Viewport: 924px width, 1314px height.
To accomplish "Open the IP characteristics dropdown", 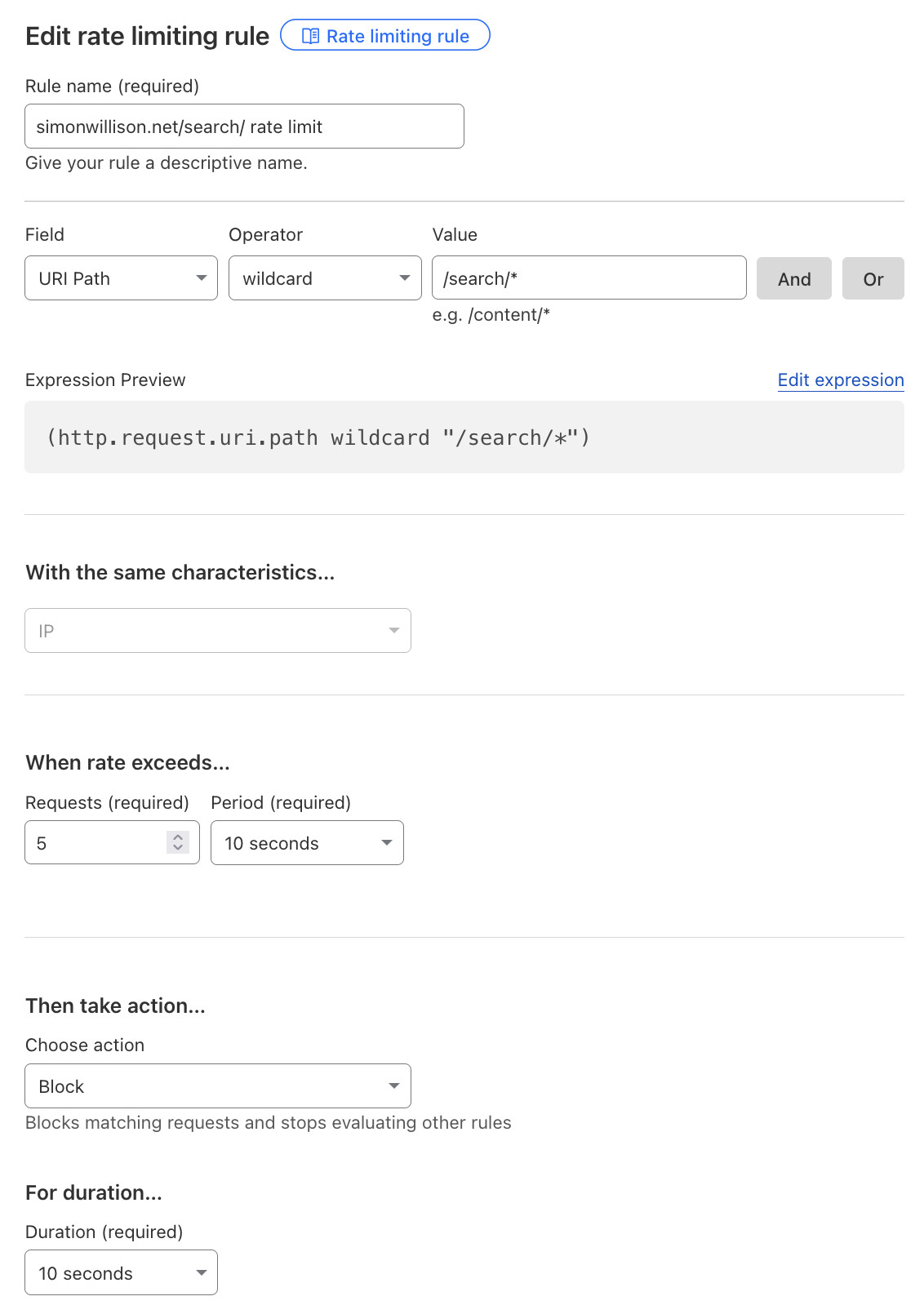I will tap(217, 631).
